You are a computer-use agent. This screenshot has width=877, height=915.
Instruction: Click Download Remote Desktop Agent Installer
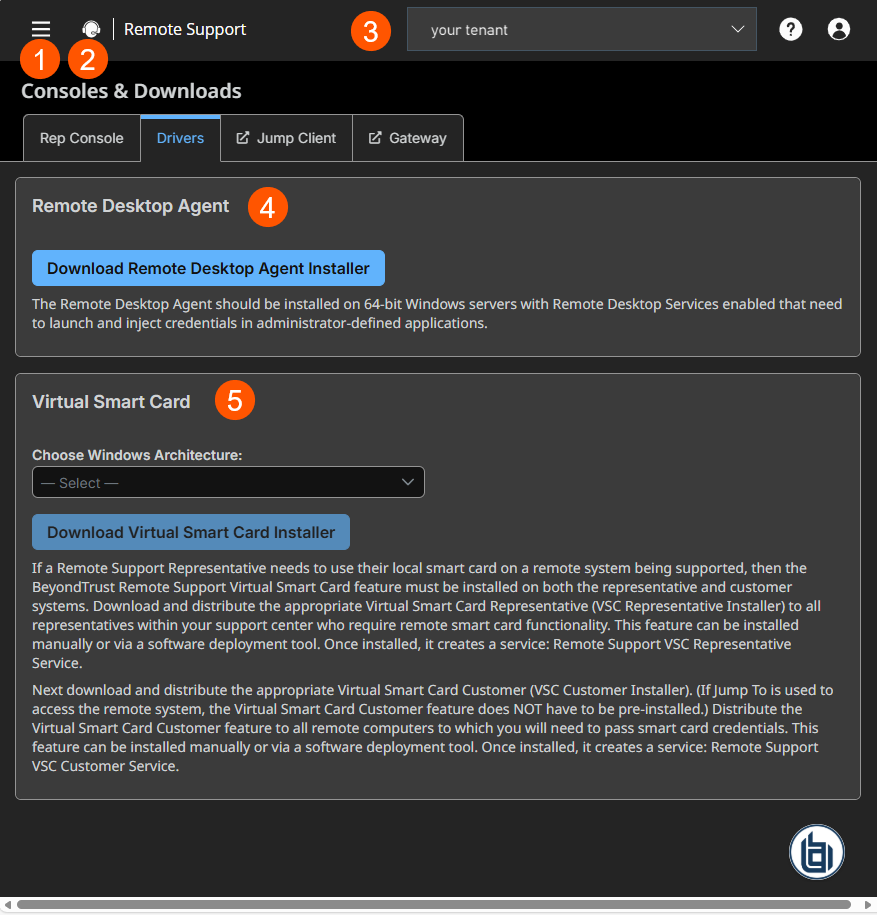[x=208, y=268]
